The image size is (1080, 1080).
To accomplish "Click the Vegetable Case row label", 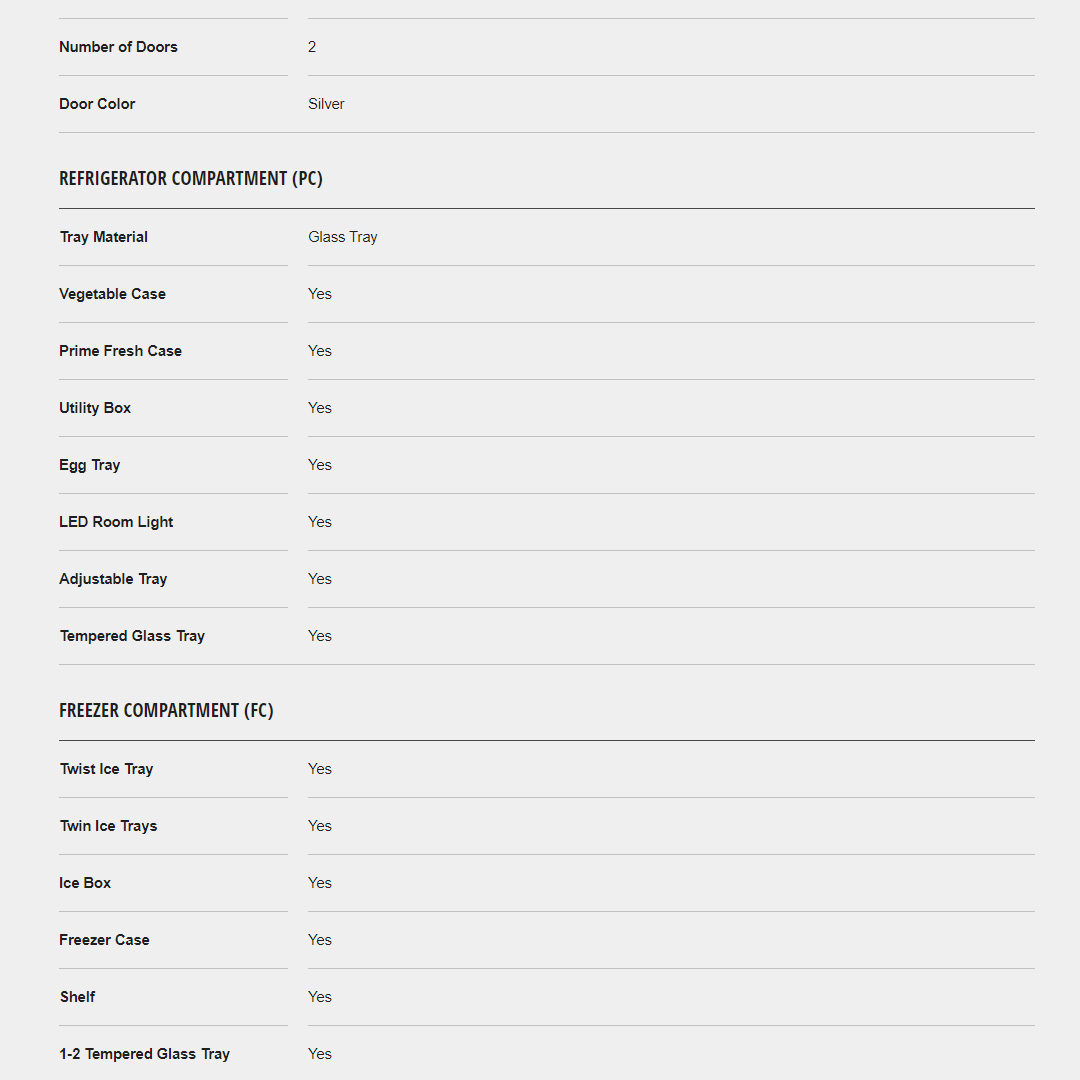I will pyautogui.click(x=113, y=294).
